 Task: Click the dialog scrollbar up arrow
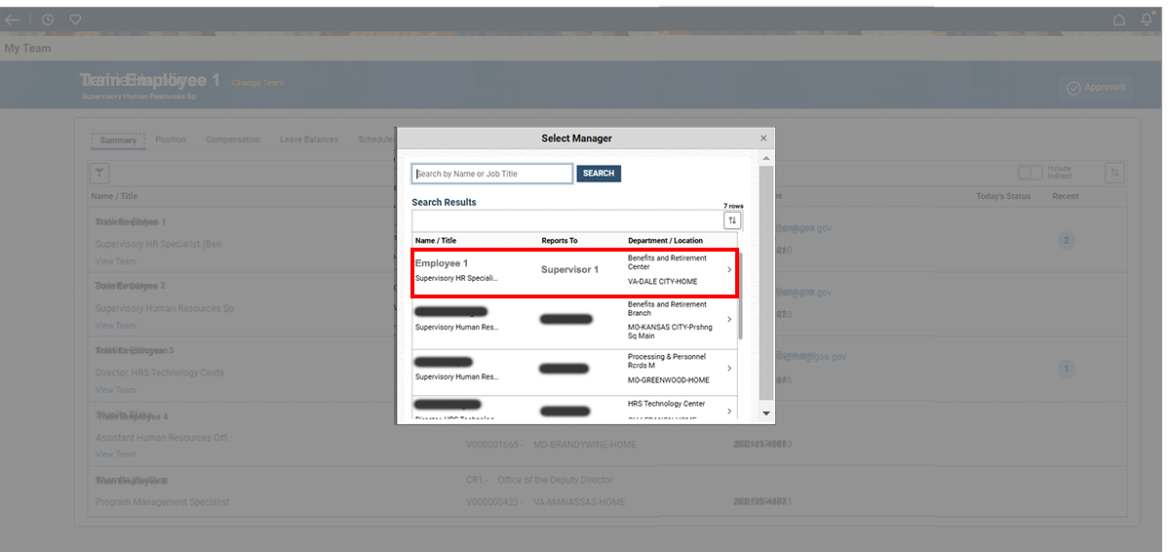click(766, 159)
